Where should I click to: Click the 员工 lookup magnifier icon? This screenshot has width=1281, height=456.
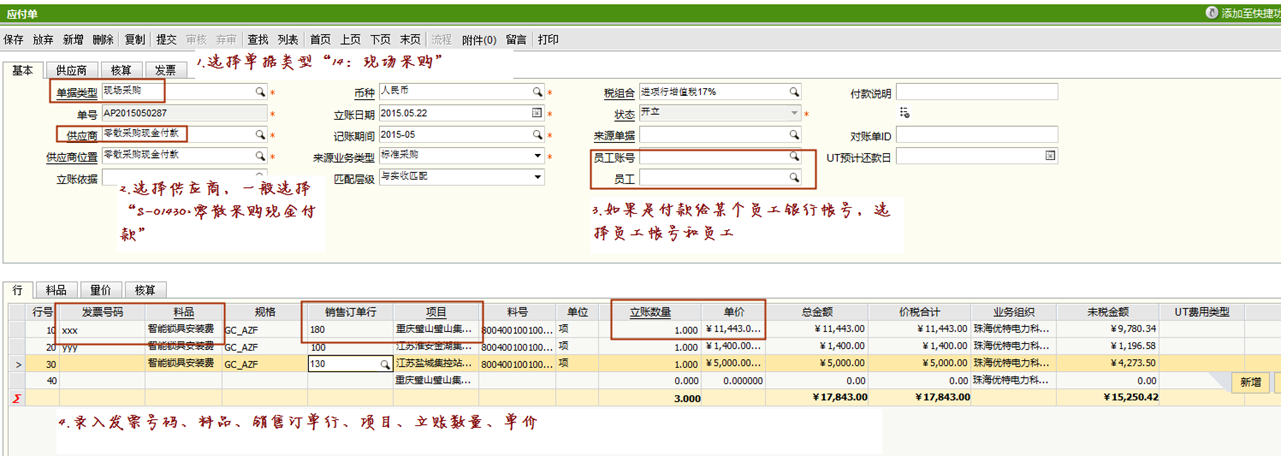coord(794,178)
